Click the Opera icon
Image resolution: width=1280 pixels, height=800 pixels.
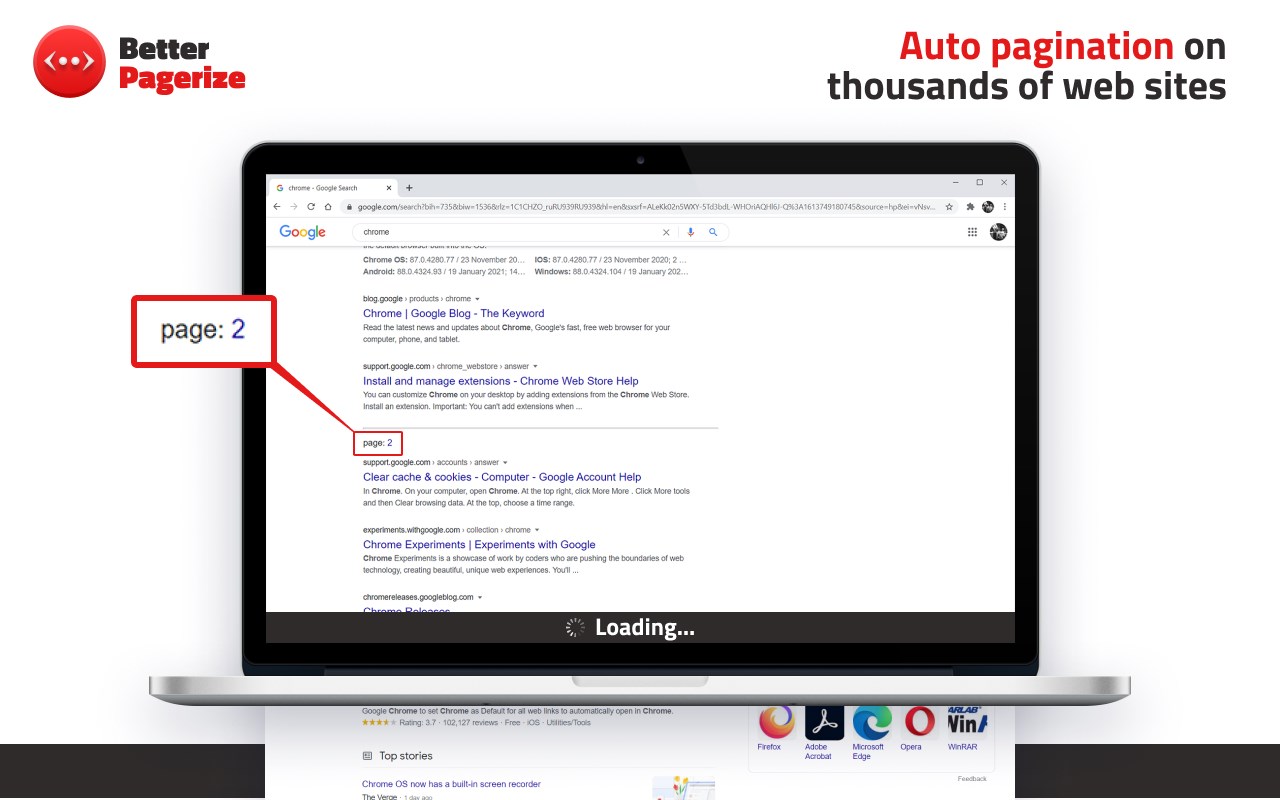pyautogui.click(x=919, y=721)
